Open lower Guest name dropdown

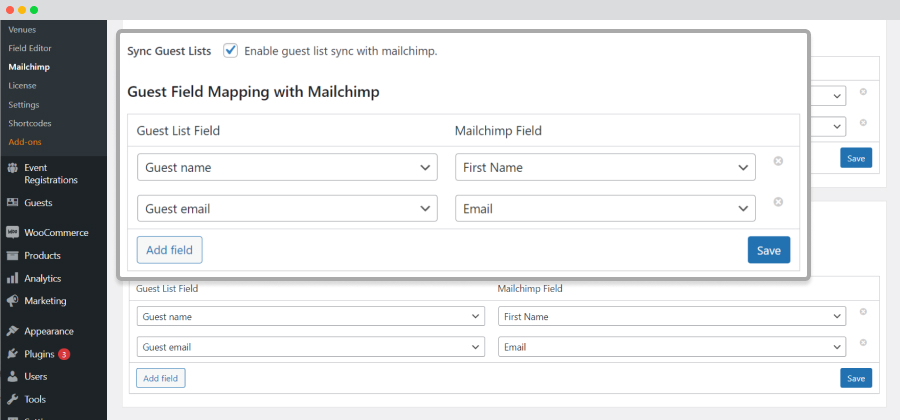311,316
